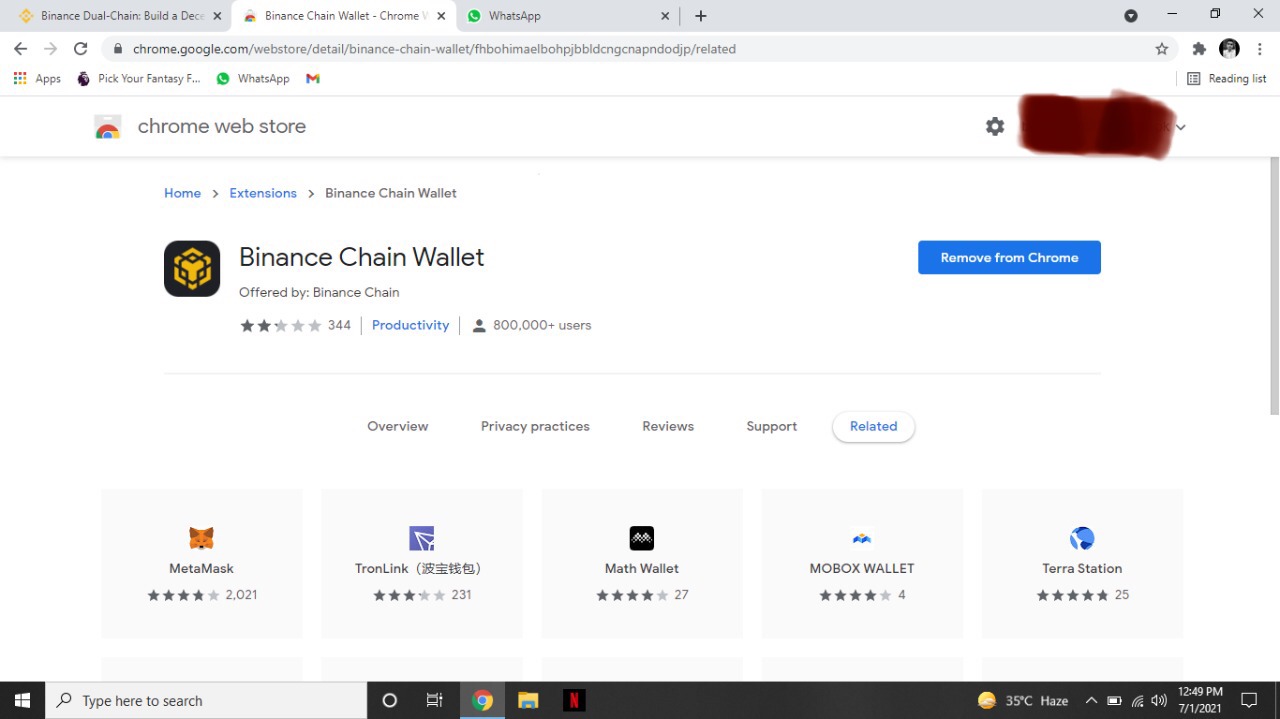The image size is (1280, 719).
Task: Open Pick Your Fantasy bookmark
Action: (138, 78)
